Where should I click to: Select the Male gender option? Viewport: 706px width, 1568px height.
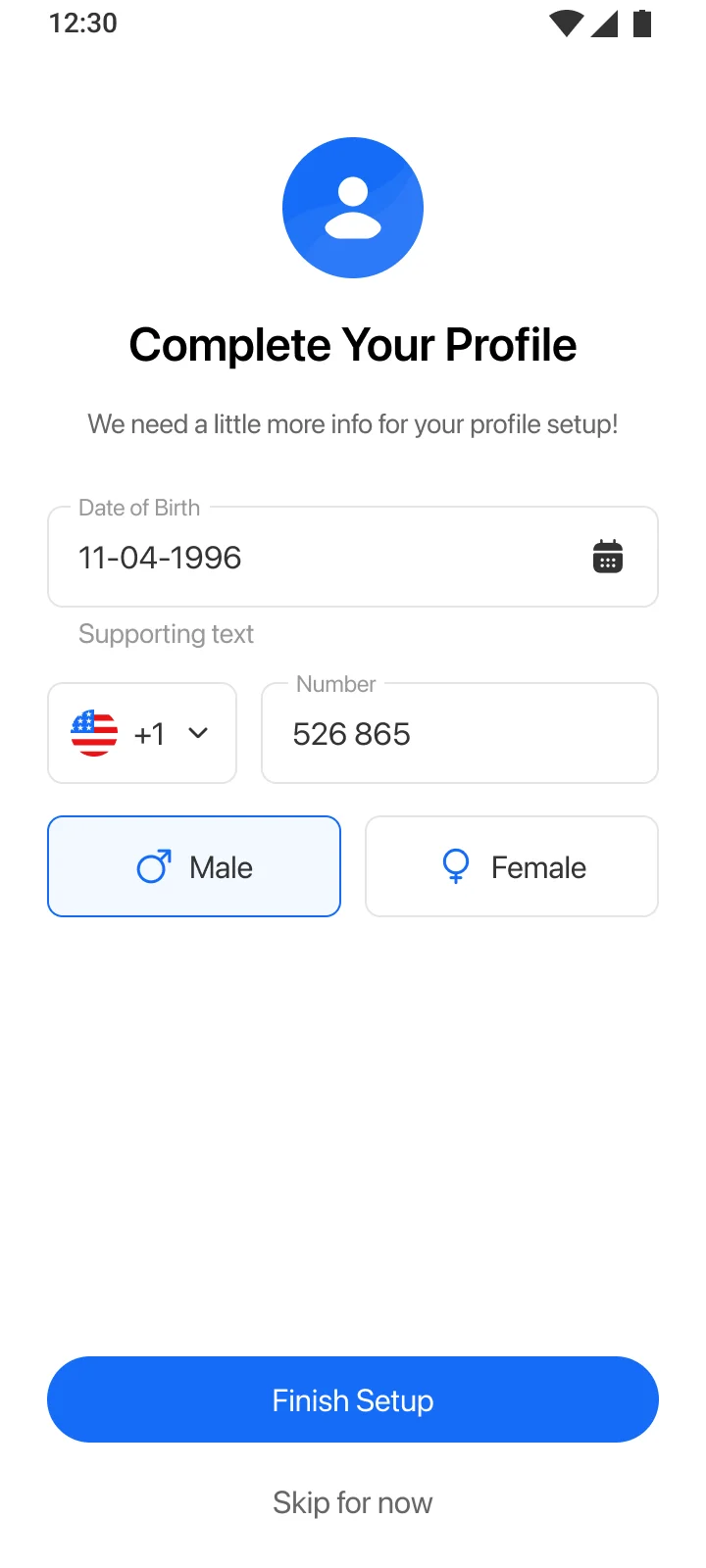tap(194, 866)
